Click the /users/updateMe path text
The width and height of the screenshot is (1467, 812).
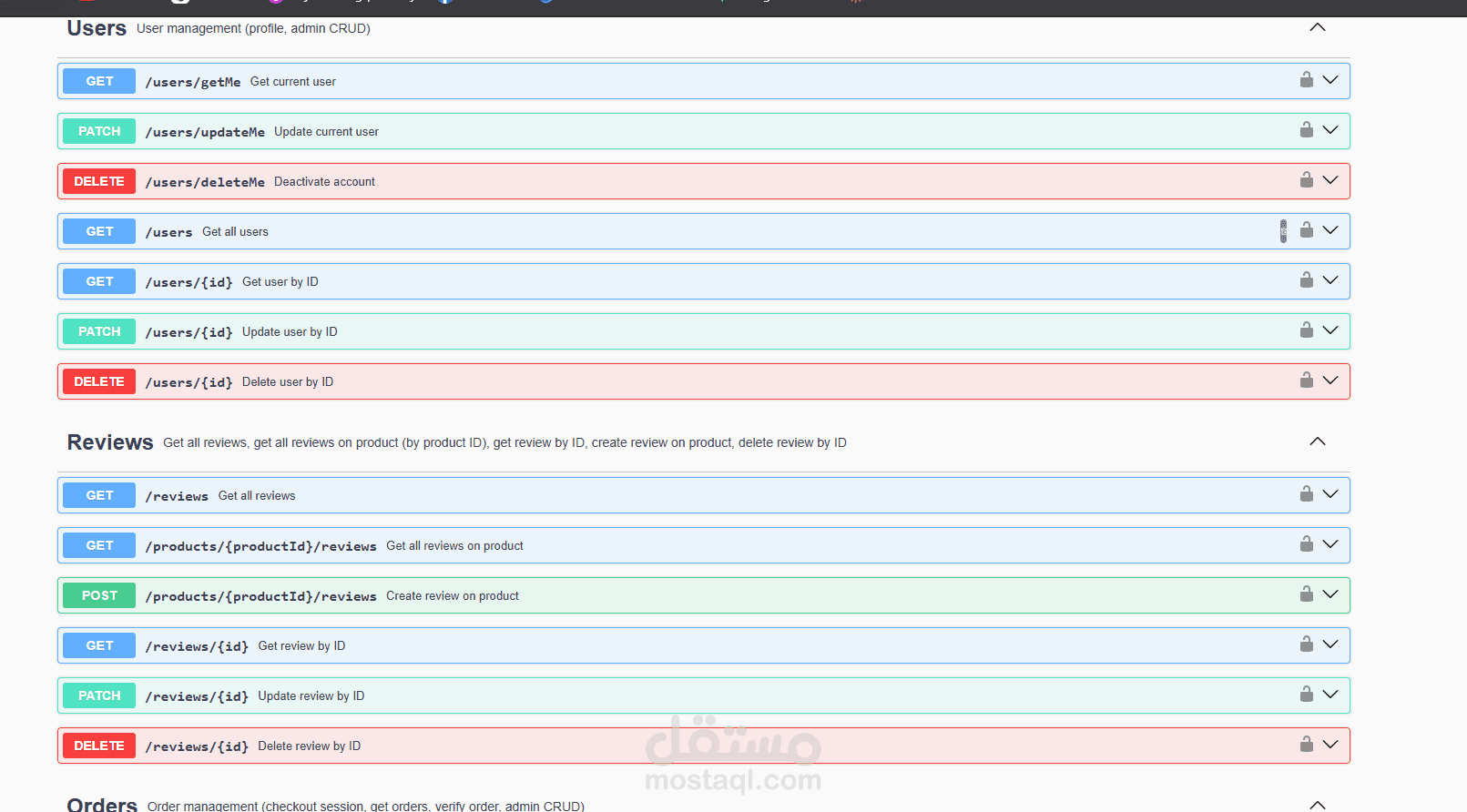tap(205, 132)
